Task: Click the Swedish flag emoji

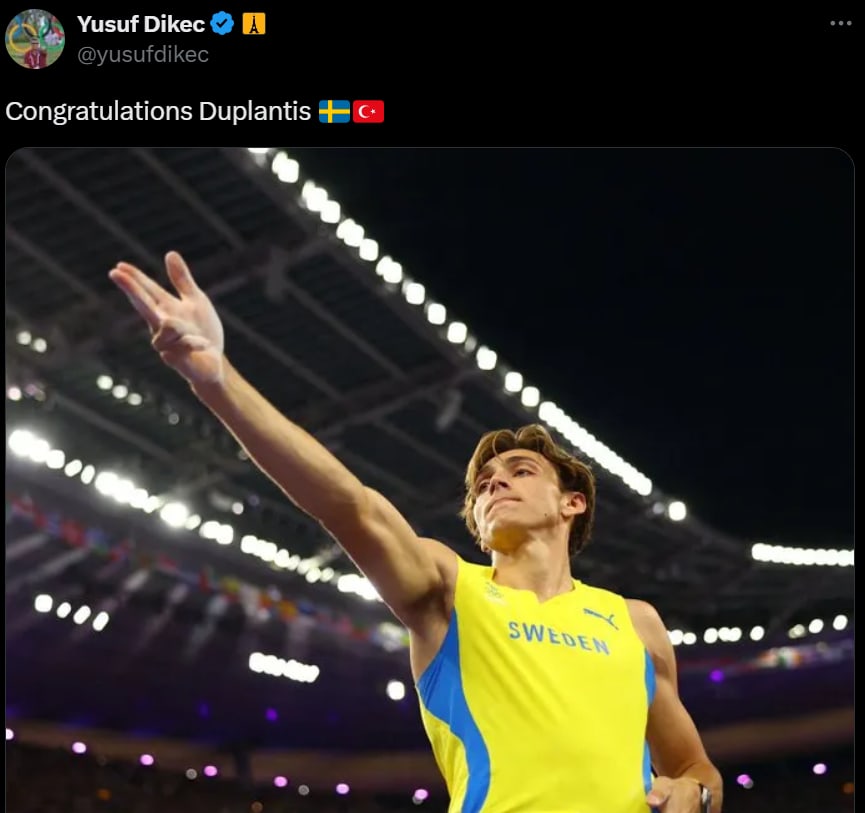Action: 334,111
